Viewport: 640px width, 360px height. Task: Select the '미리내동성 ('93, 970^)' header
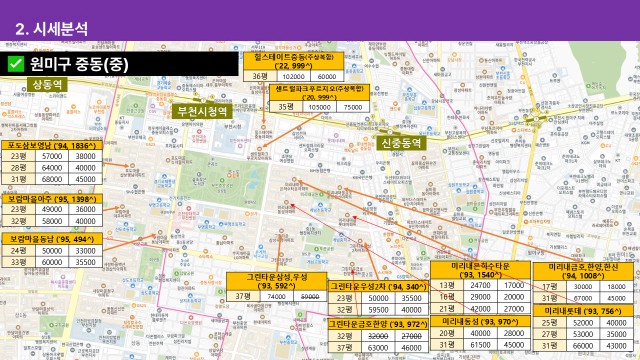pyautogui.click(x=480, y=322)
